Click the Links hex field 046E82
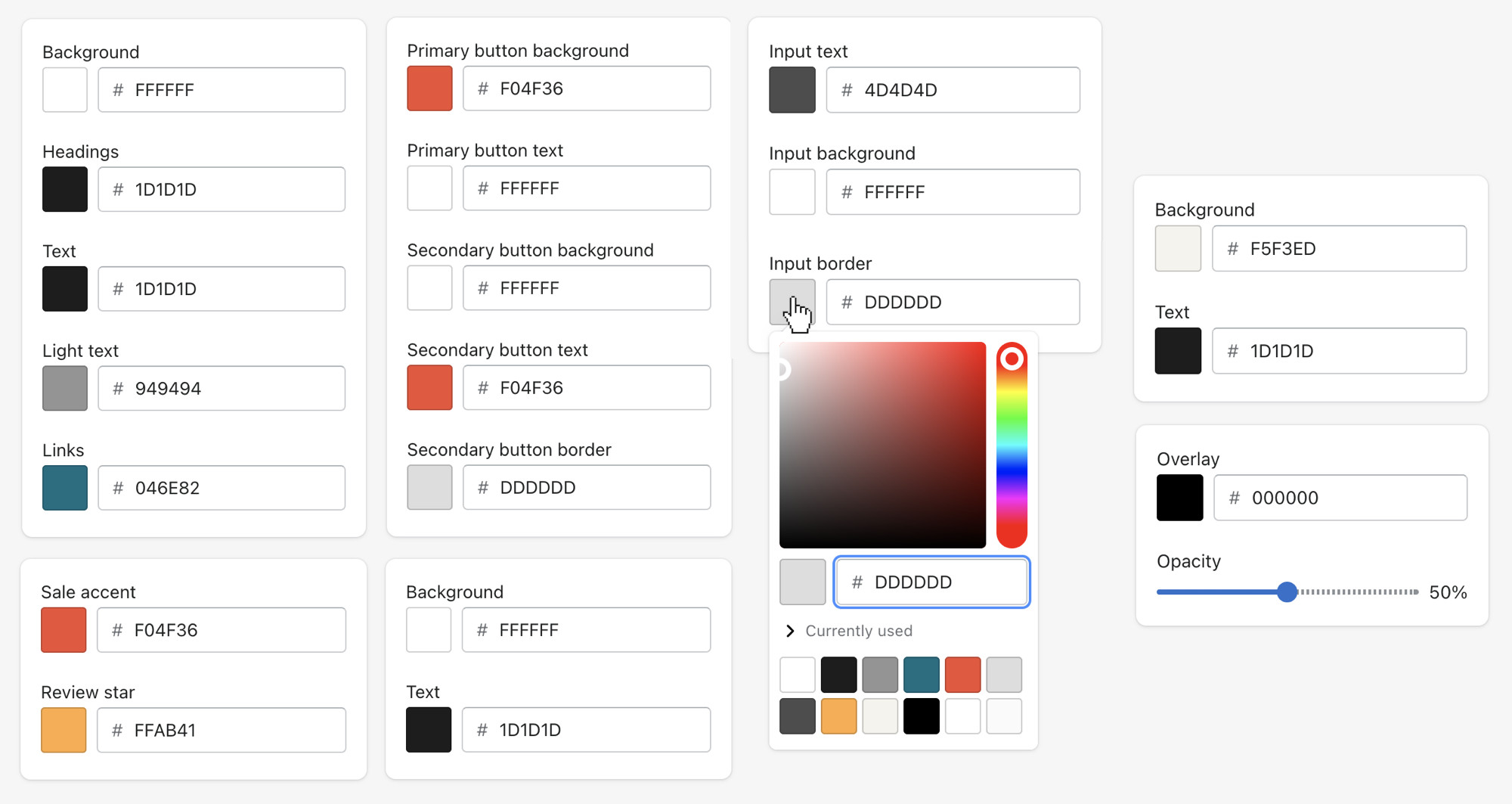Screen dimensions: 1512x804 [x=222, y=488]
